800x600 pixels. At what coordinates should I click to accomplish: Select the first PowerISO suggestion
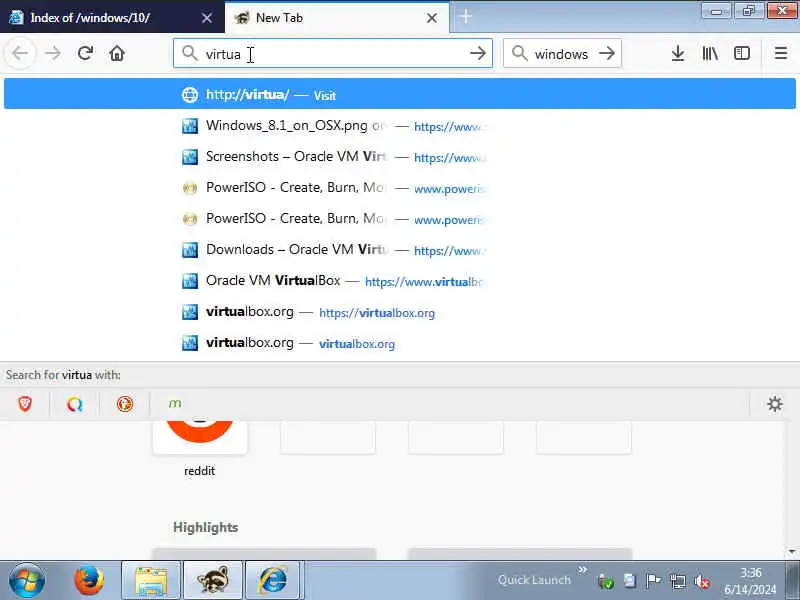399,188
